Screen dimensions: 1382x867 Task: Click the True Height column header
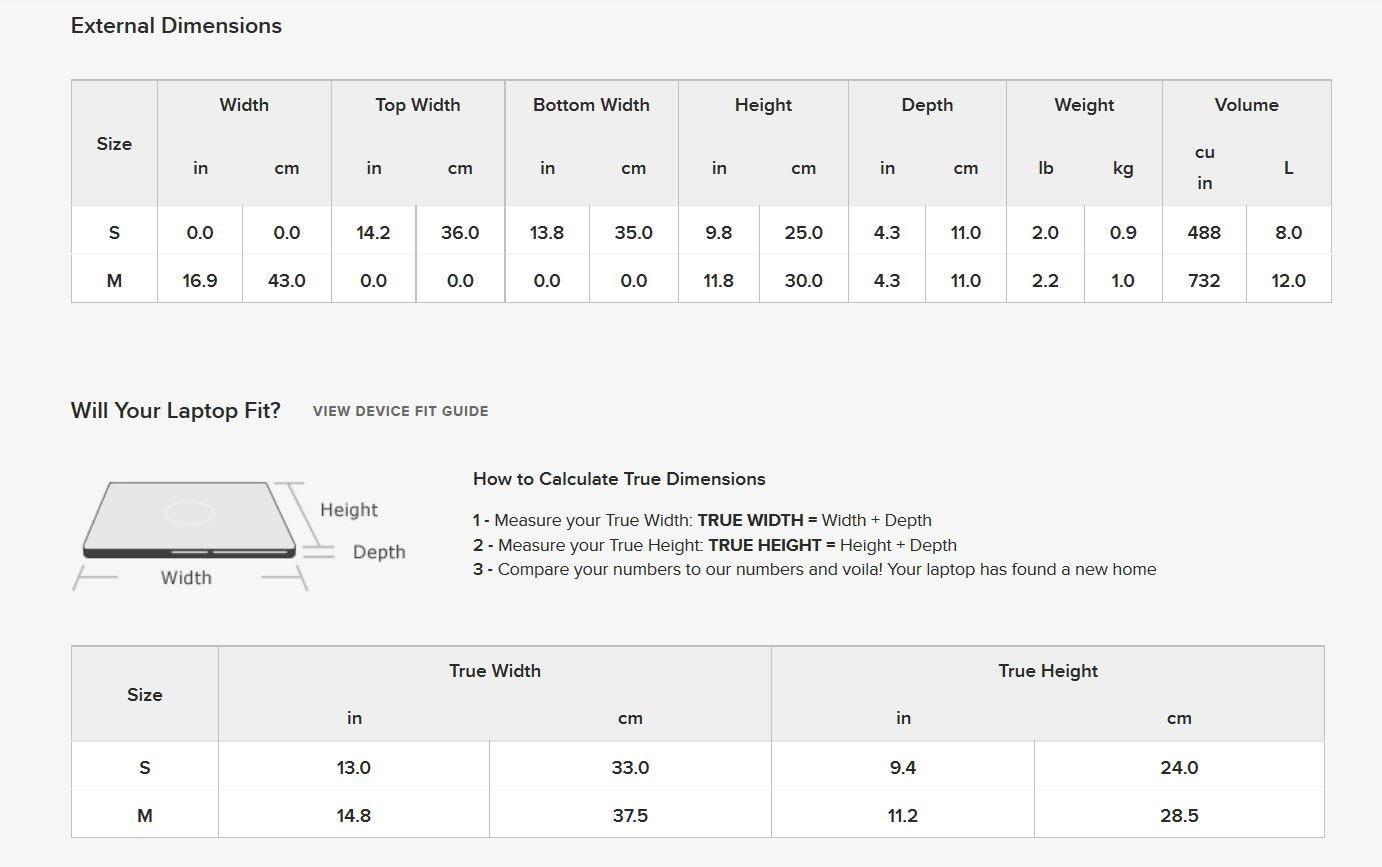click(1047, 671)
